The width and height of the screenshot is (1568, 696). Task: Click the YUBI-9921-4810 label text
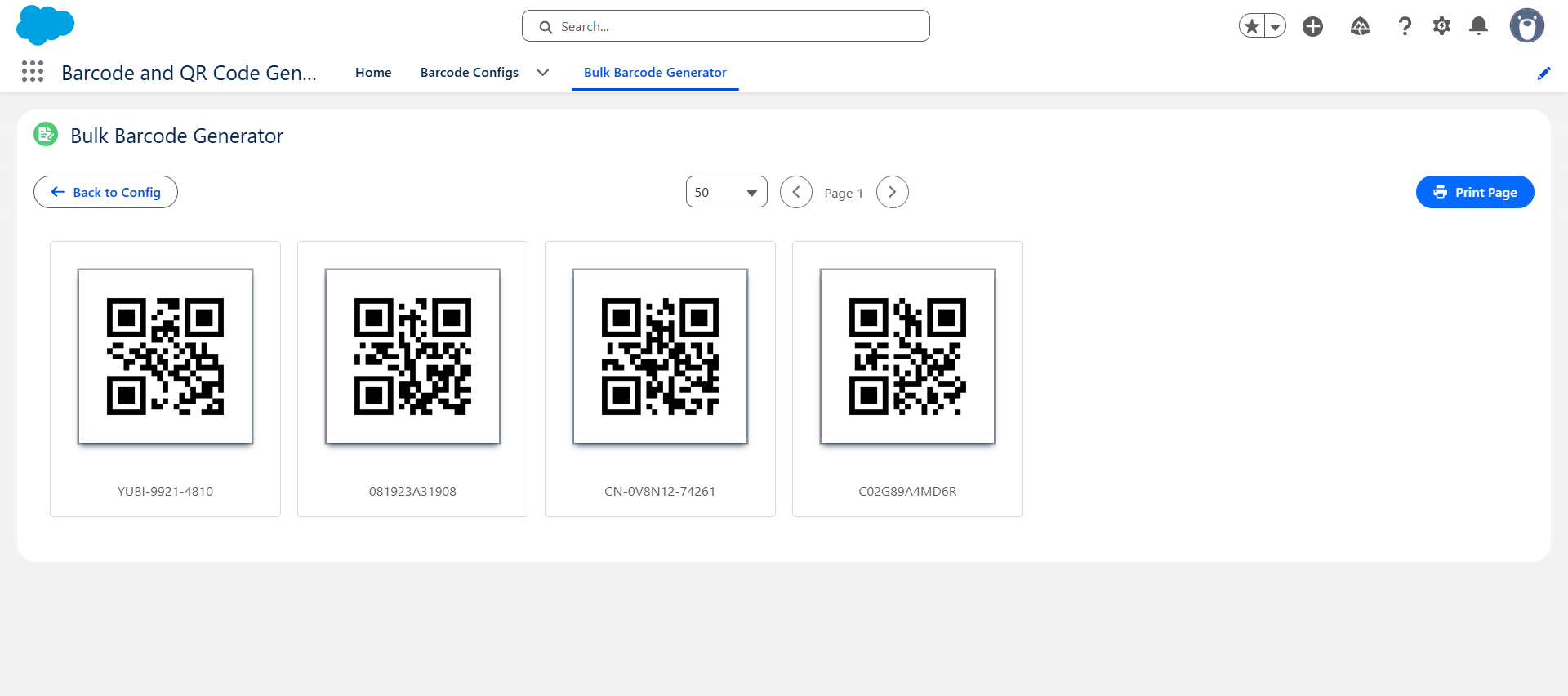pyautogui.click(x=165, y=492)
